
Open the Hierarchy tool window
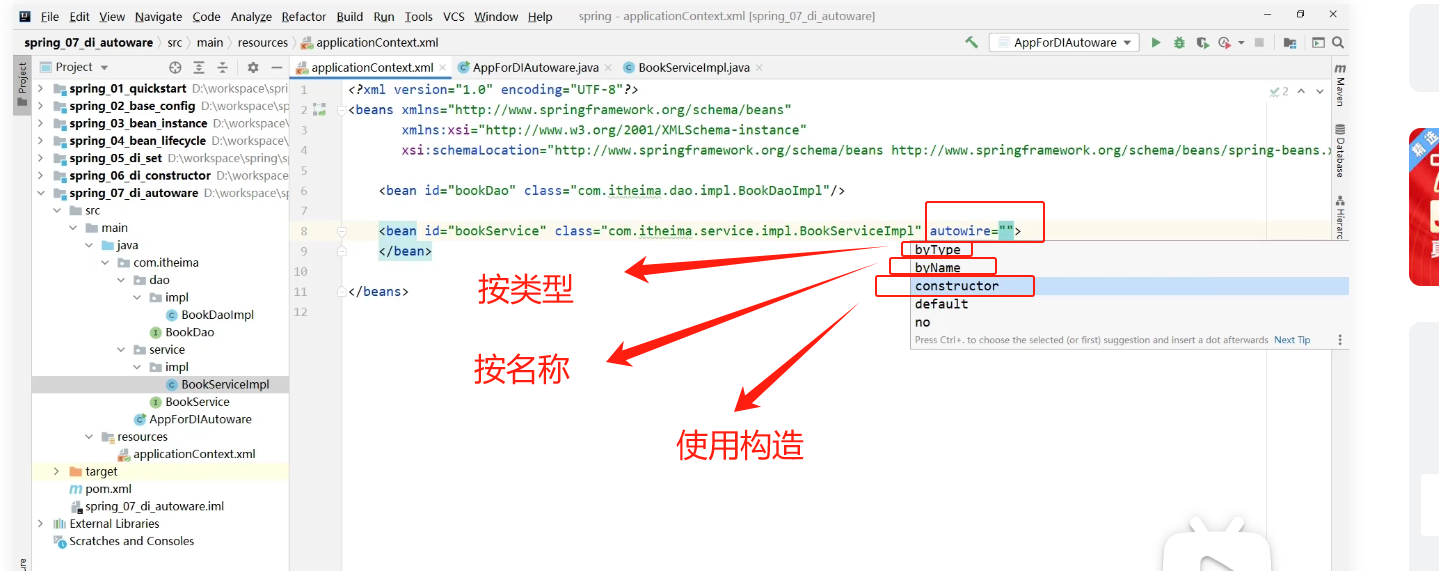[1340, 217]
